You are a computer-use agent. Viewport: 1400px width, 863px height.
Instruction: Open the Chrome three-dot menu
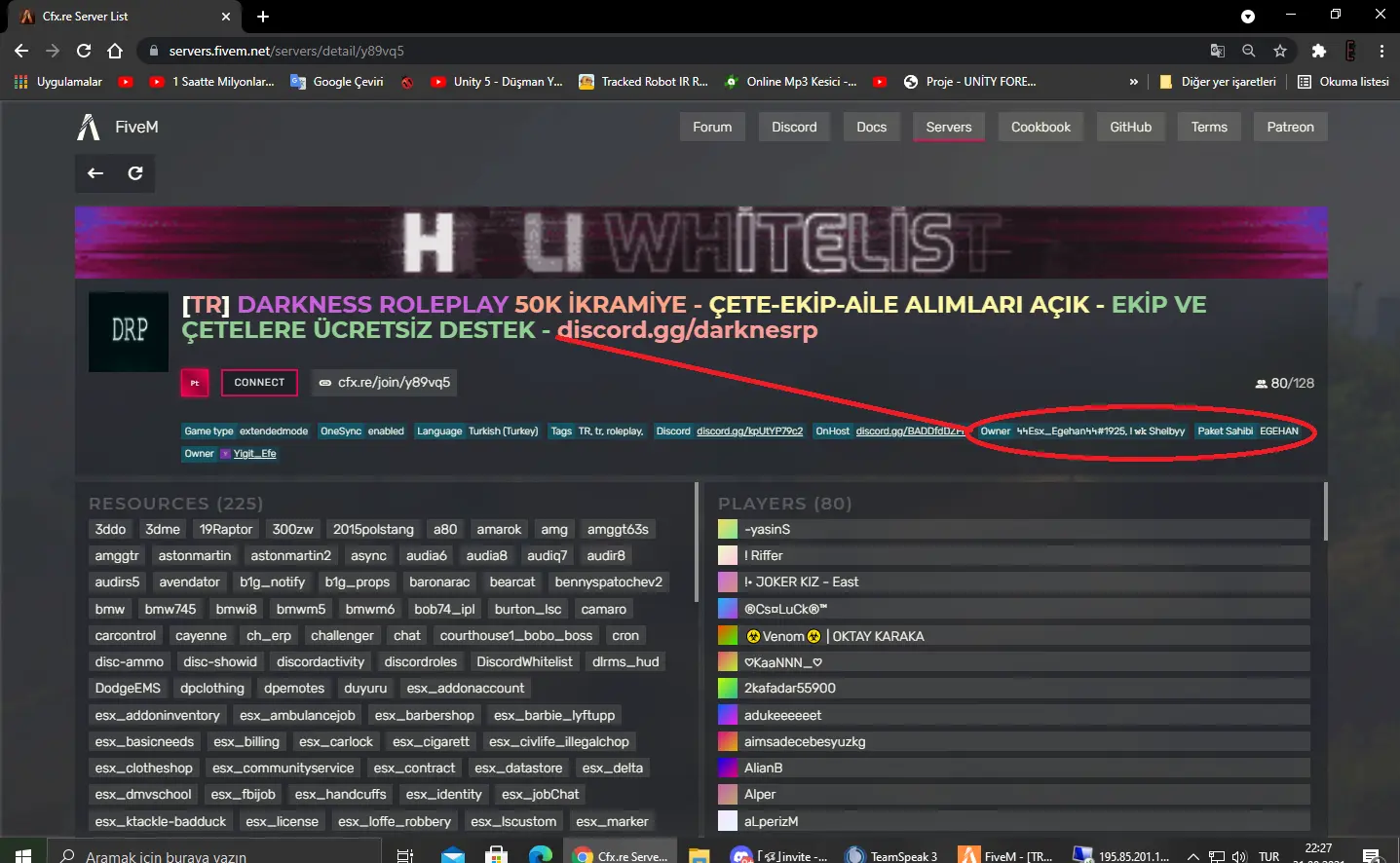click(x=1381, y=51)
